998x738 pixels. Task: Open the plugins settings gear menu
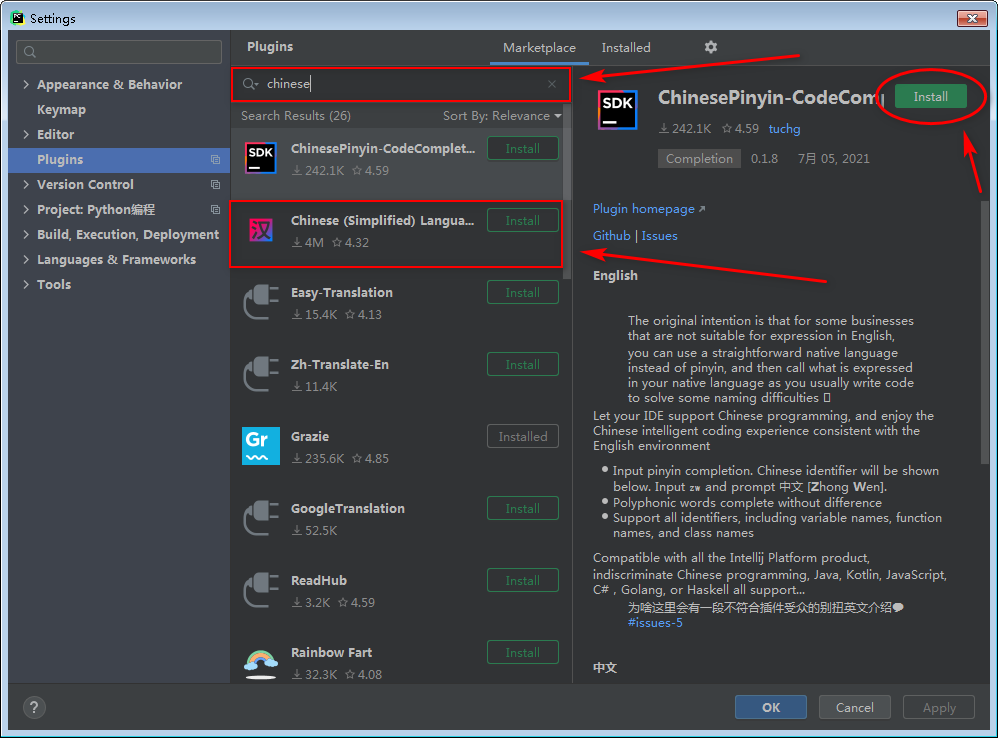tap(711, 47)
